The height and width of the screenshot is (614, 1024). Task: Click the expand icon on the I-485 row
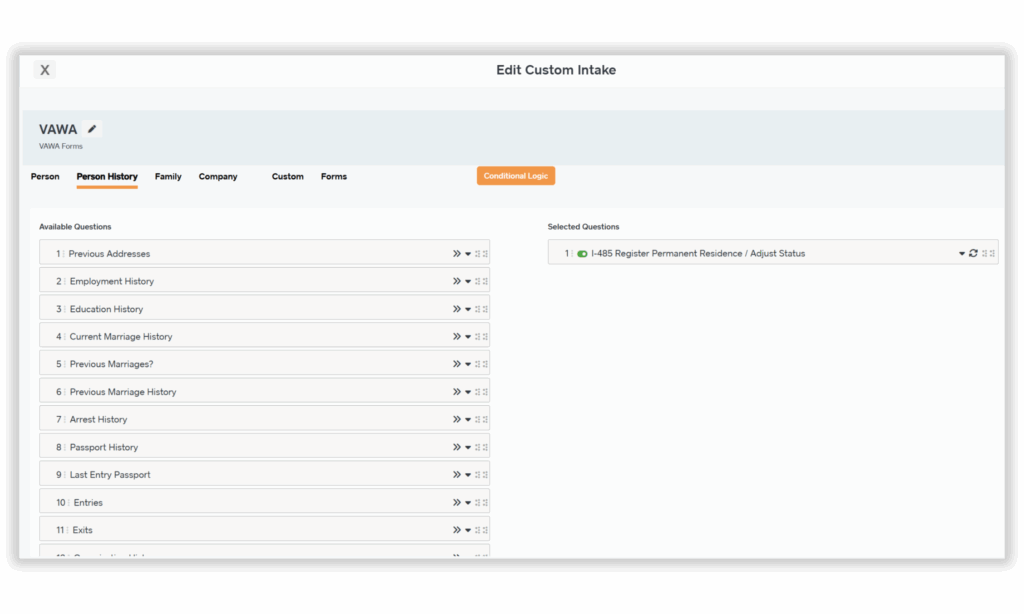984,253
